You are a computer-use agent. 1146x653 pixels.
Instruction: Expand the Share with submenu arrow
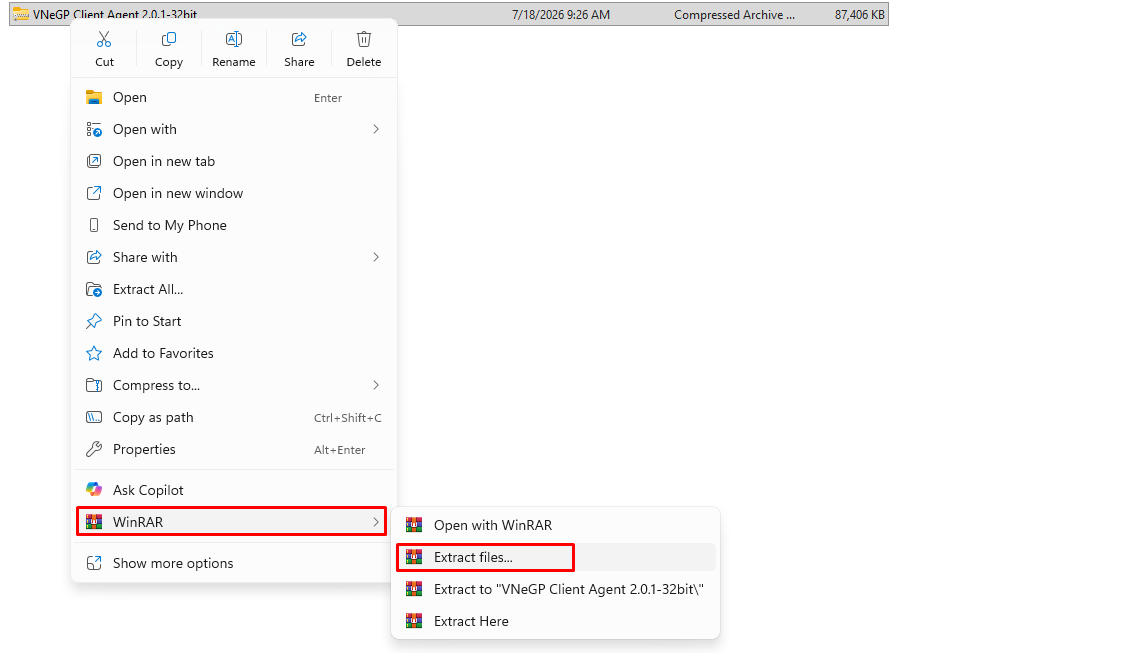click(x=376, y=257)
